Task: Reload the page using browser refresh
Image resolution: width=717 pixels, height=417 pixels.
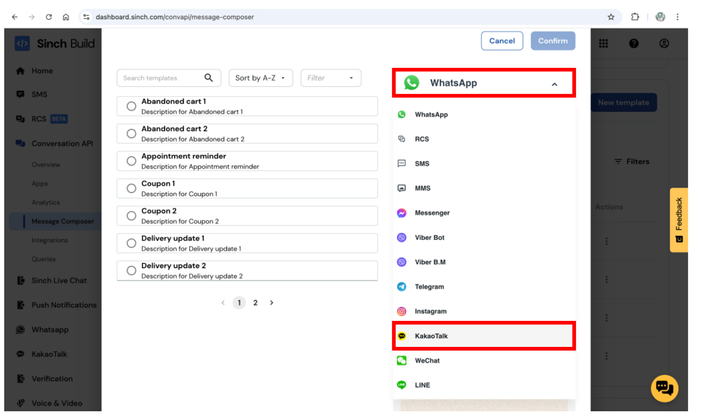Action: coord(49,17)
